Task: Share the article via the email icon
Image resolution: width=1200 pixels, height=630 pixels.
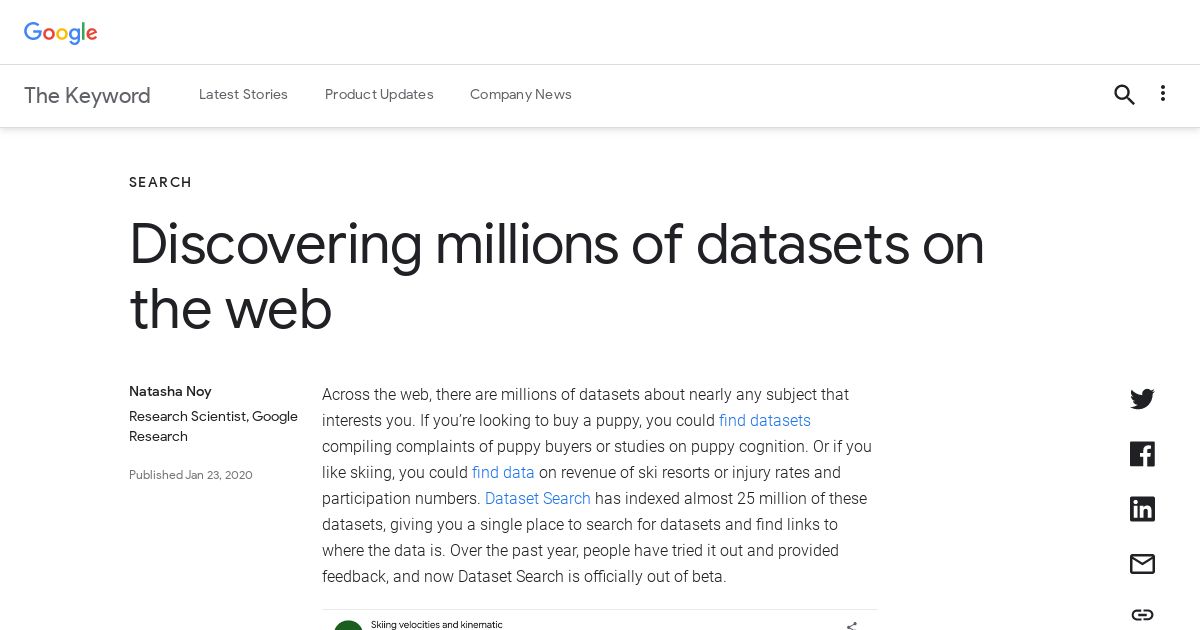Action: pos(1142,564)
